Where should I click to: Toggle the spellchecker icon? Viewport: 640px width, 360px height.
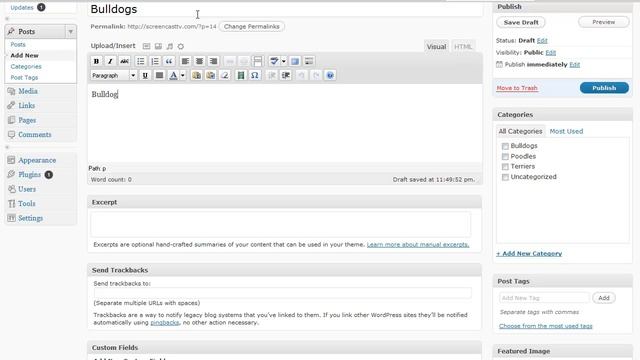pos(274,61)
